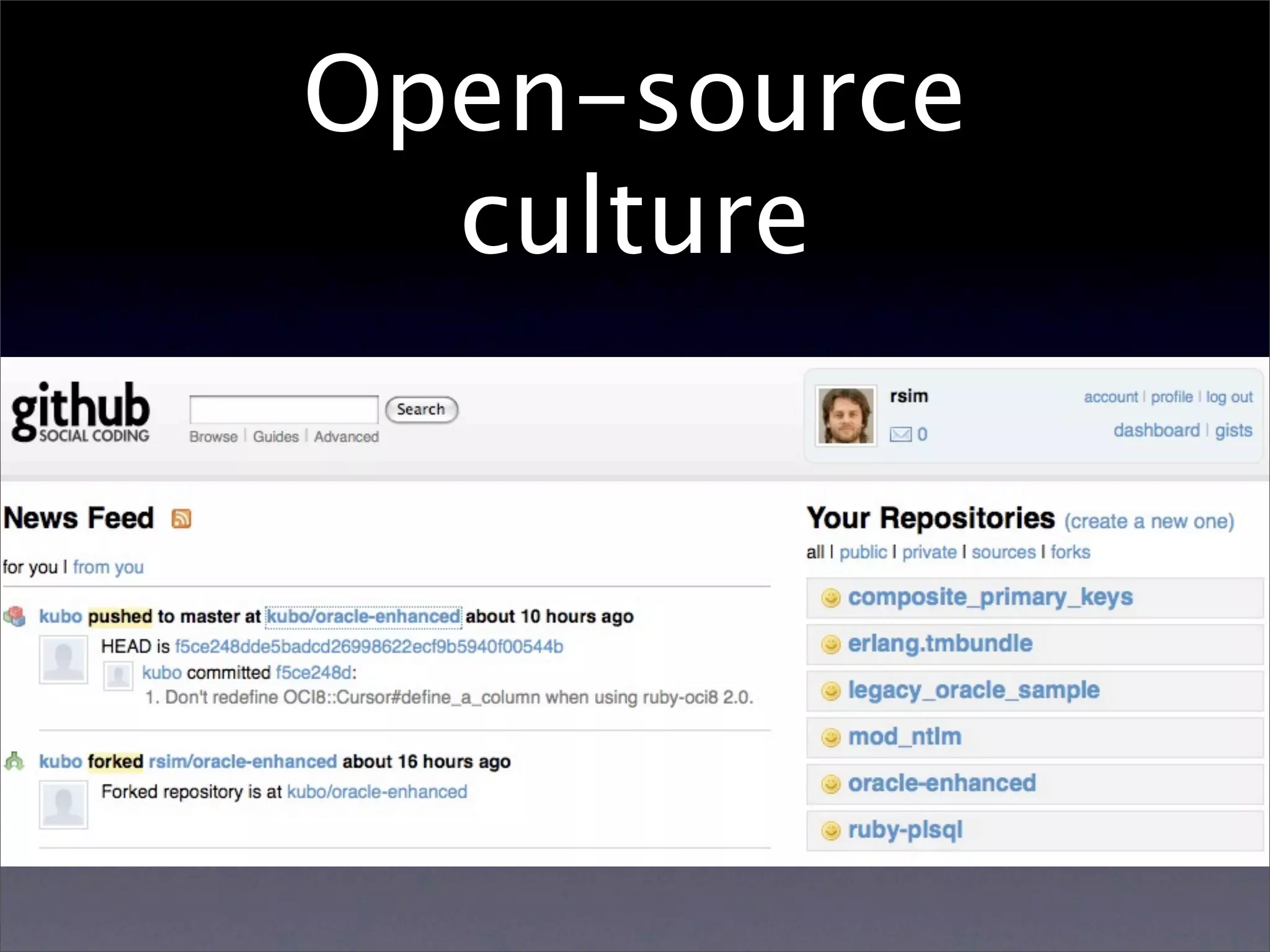Click the smiley icon beside composite_primary_keys

[x=830, y=598]
